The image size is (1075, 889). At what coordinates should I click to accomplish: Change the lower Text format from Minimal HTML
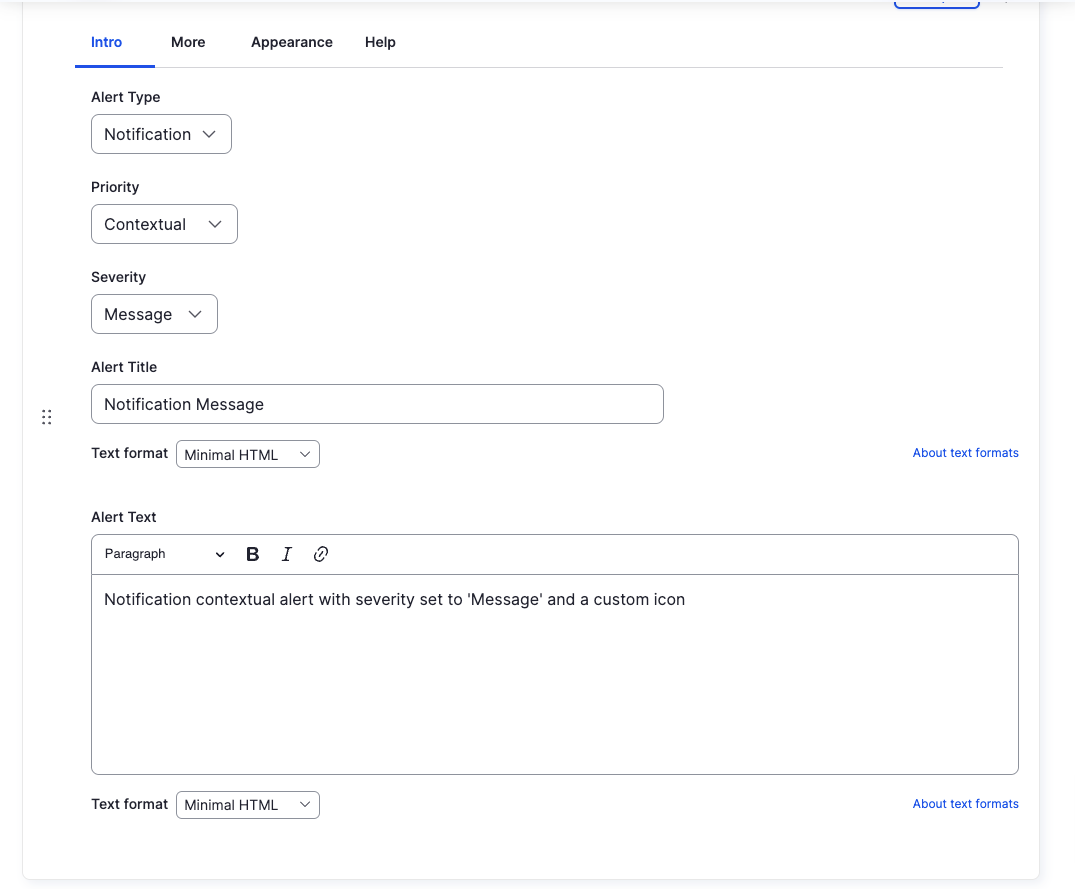click(x=247, y=804)
